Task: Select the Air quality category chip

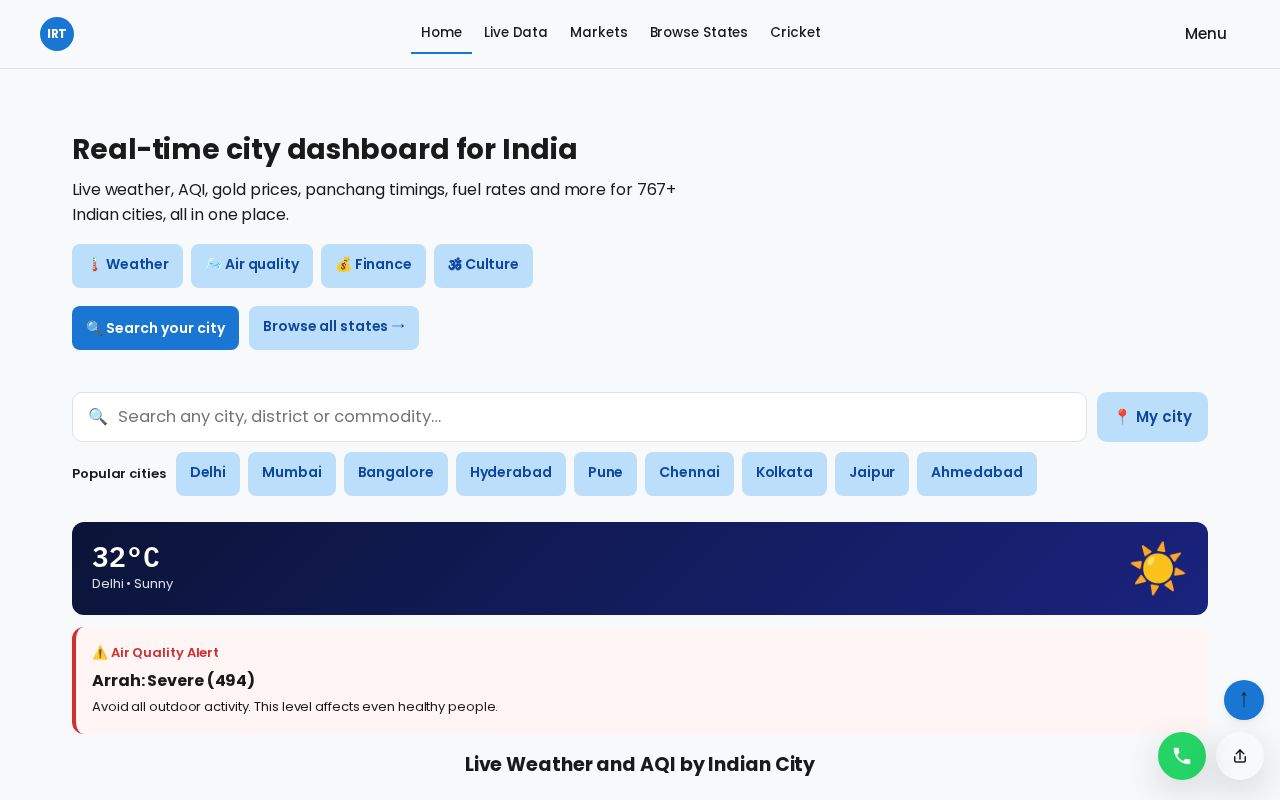Action: 252,266
